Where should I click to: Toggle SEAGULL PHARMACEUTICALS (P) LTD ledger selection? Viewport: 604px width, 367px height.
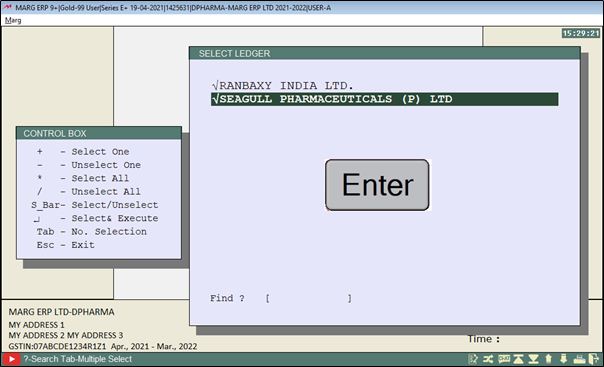coord(384,99)
